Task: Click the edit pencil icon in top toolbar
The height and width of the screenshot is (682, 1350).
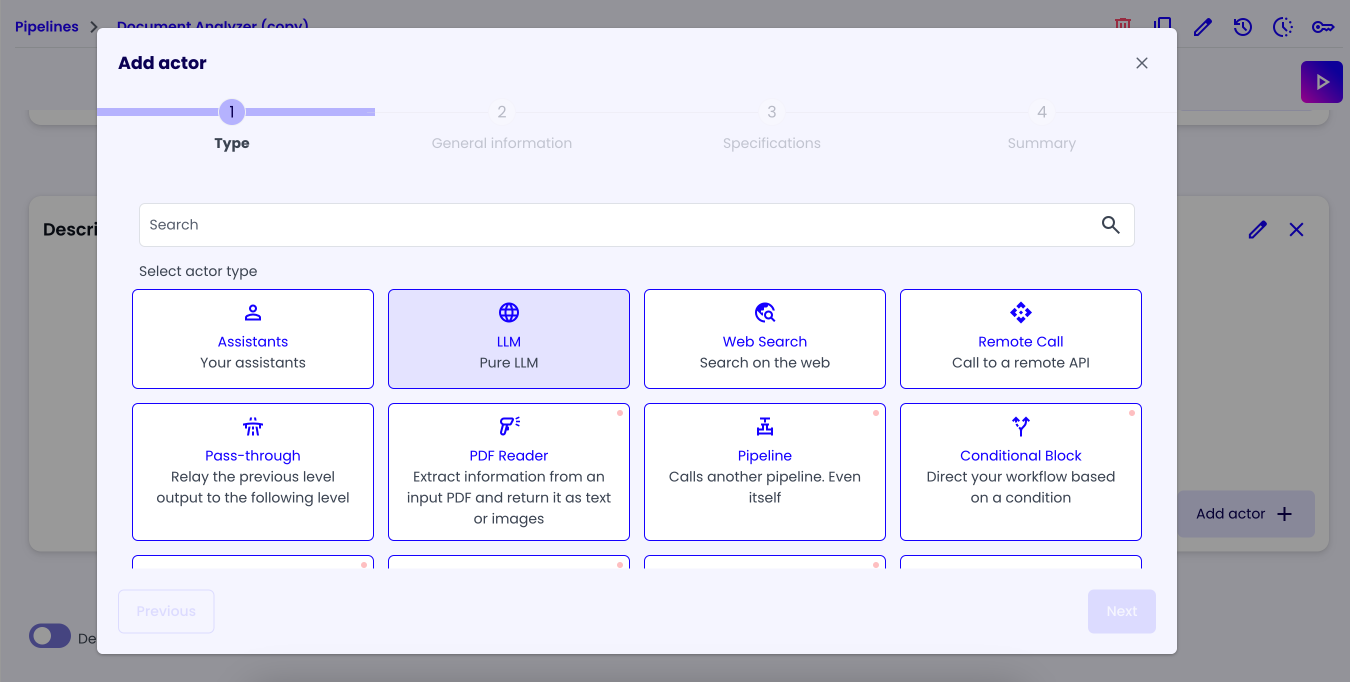Action: click(1203, 27)
